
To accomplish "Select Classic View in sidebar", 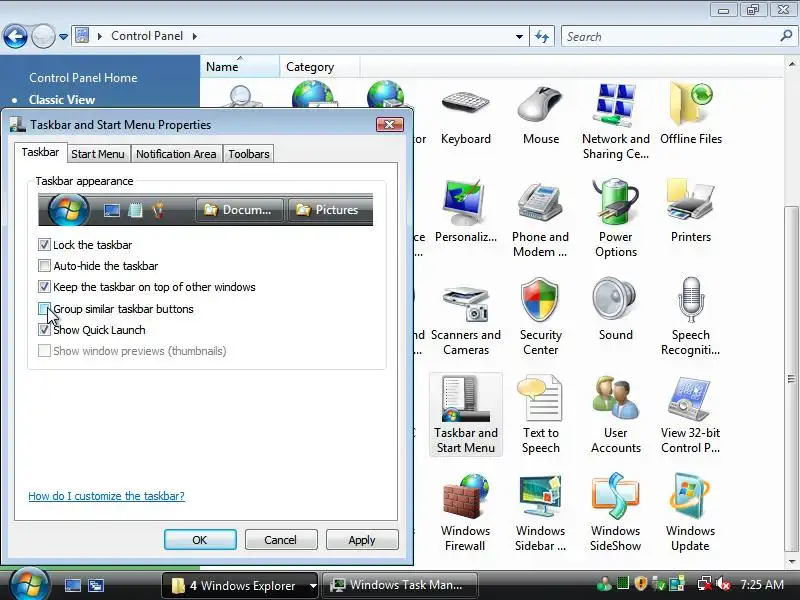I will [62, 100].
